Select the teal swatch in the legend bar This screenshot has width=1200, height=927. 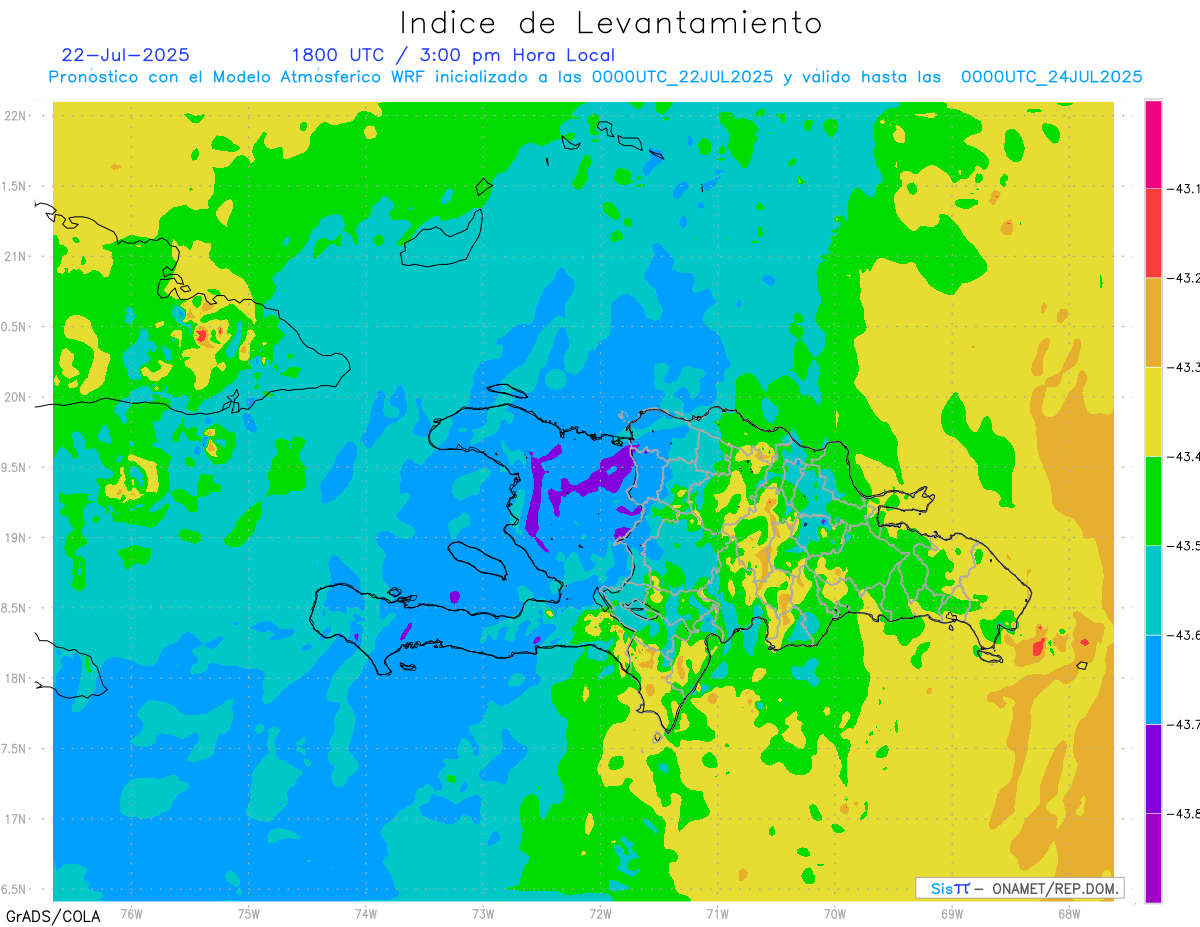click(x=1153, y=590)
